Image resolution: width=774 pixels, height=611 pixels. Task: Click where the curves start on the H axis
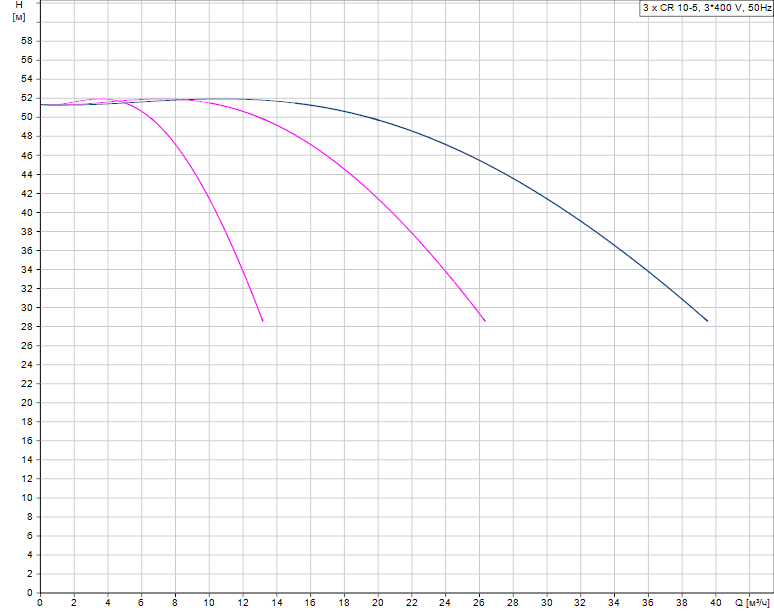coord(41,104)
